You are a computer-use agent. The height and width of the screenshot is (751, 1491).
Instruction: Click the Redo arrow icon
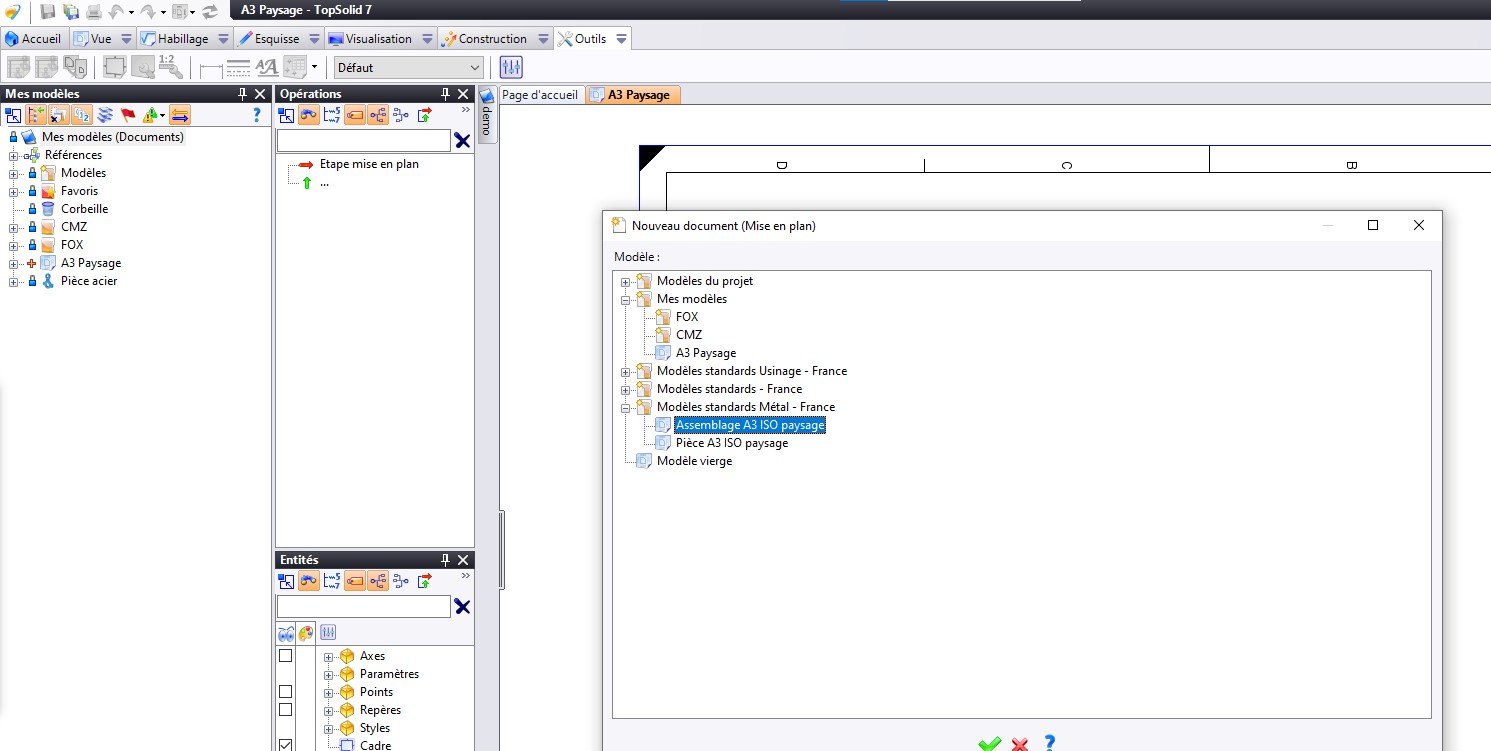click(x=150, y=12)
